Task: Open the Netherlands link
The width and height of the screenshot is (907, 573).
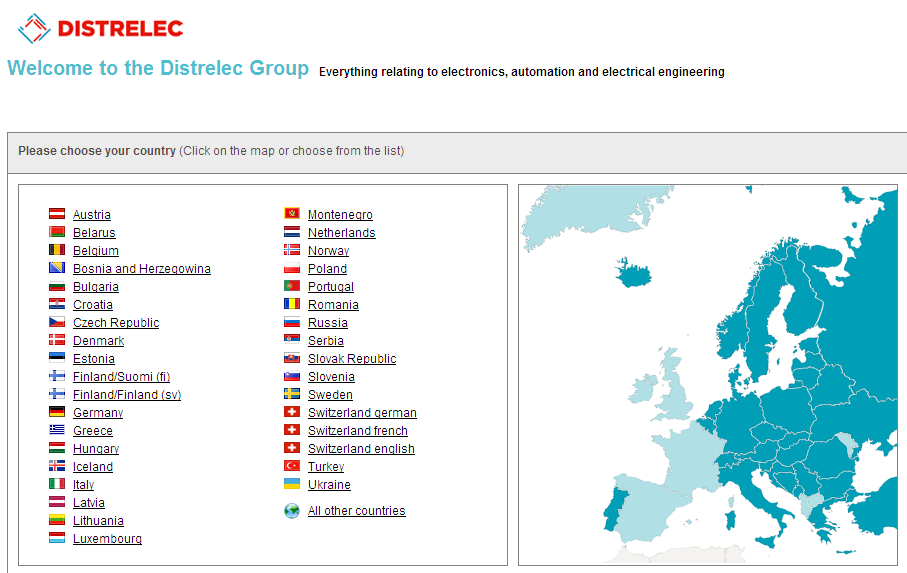Action: pos(342,232)
